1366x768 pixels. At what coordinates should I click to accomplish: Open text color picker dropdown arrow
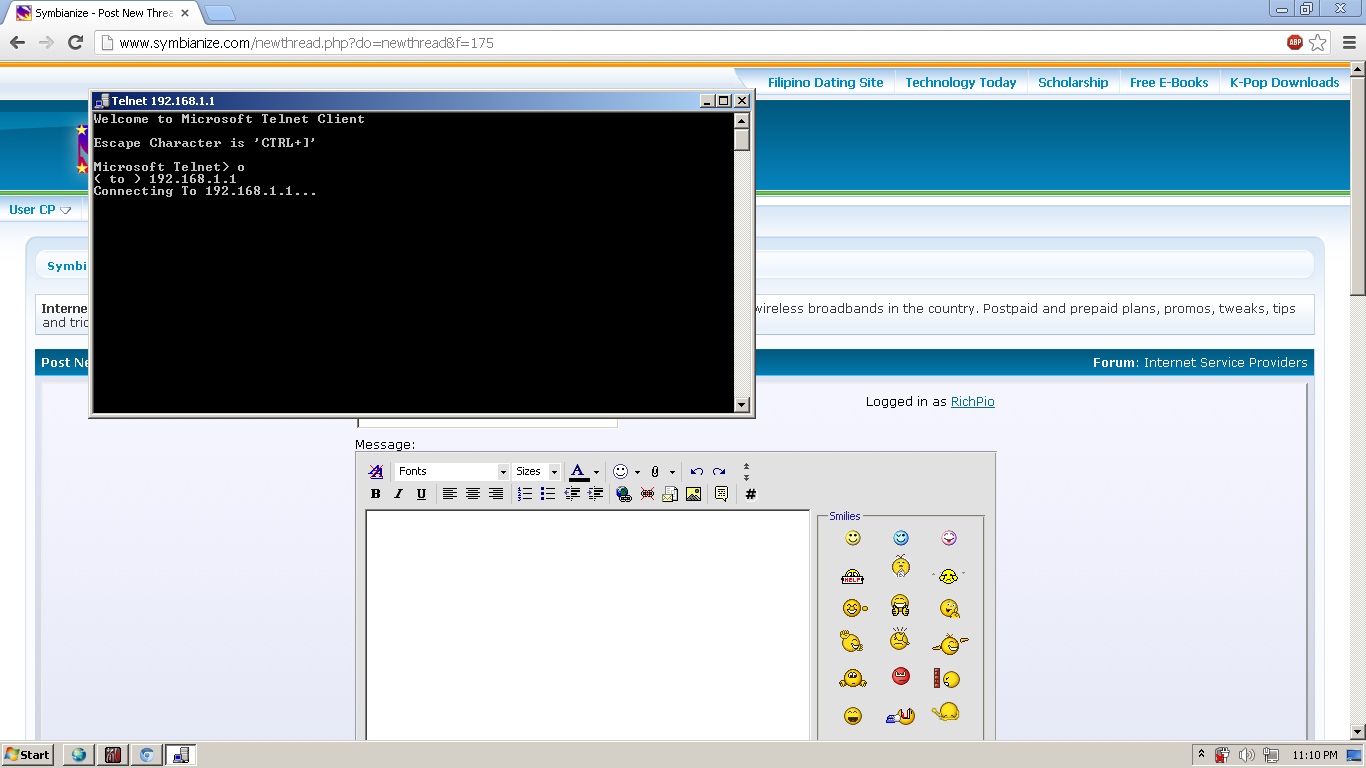pyautogui.click(x=596, y=472)
